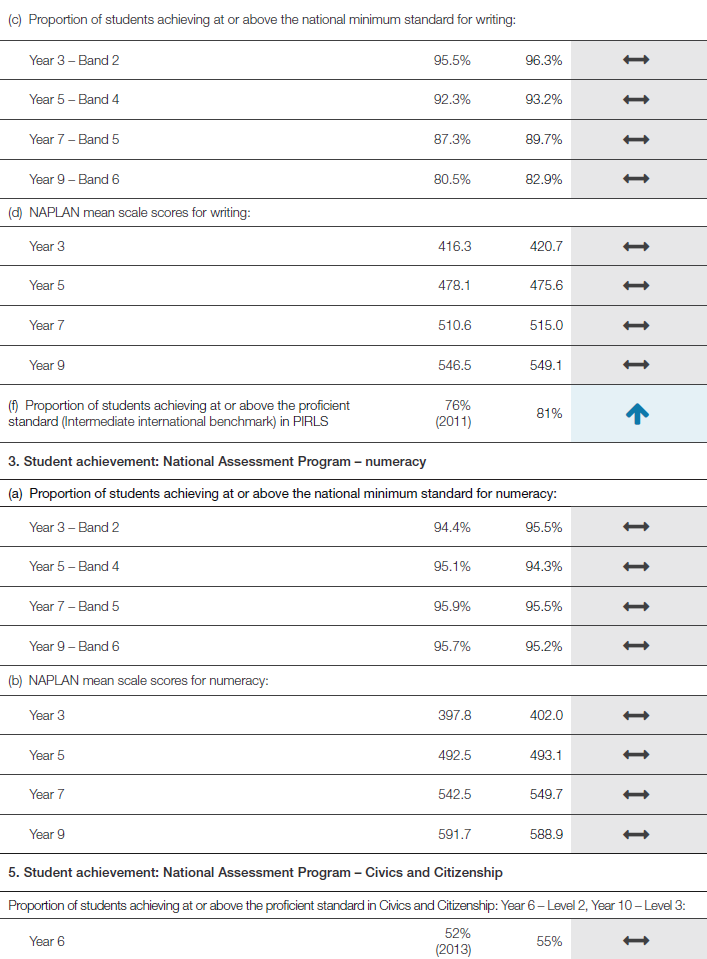Click the NAPLAN mean scale scores for writing subheading
This screenshot has width=707, height=959.
(x=137, y=212)
